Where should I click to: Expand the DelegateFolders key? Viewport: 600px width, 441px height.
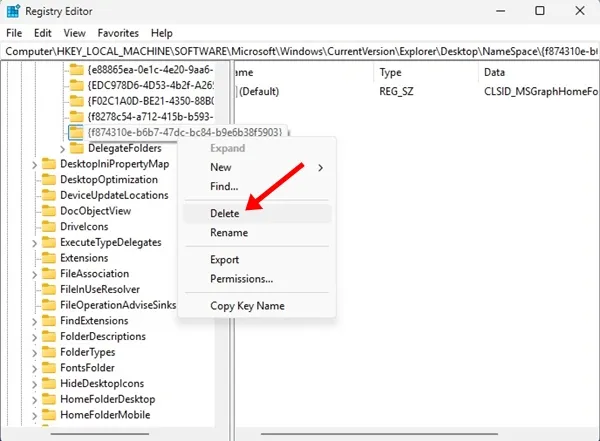pos(62,149)
